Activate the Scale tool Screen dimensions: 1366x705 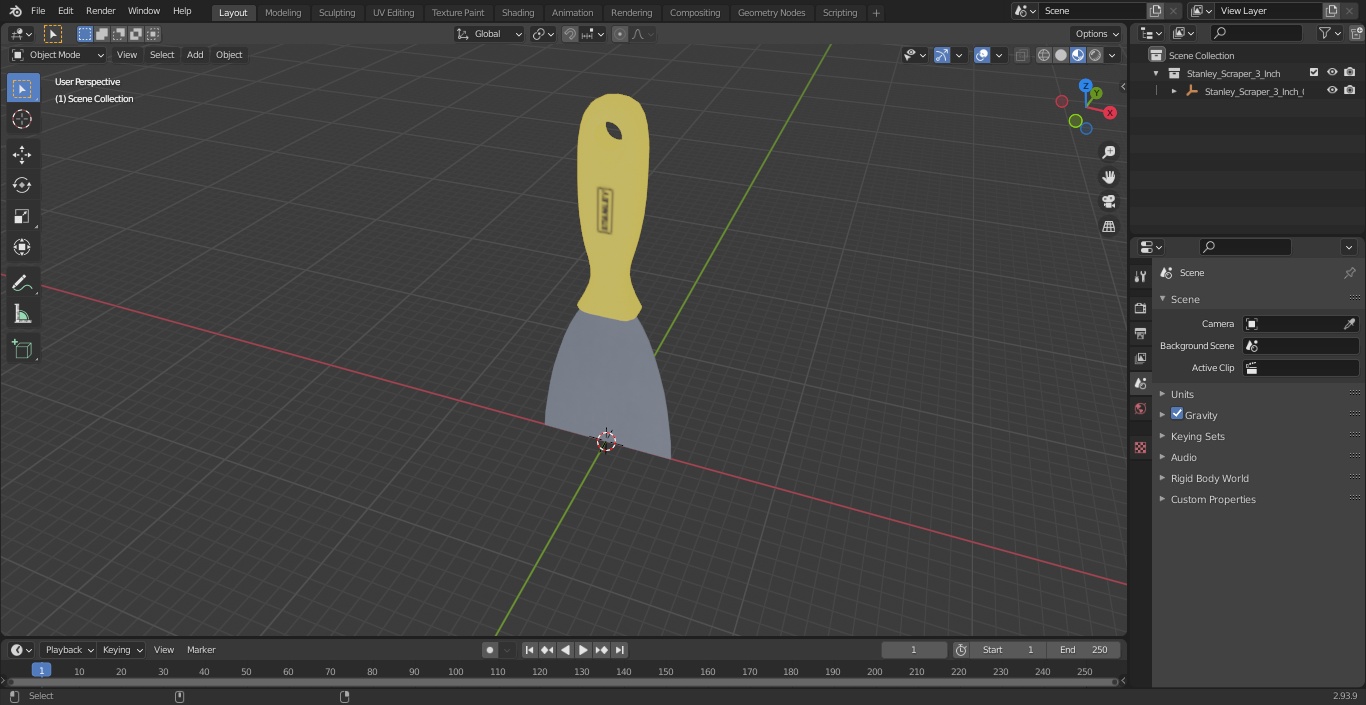coord(22,216)
